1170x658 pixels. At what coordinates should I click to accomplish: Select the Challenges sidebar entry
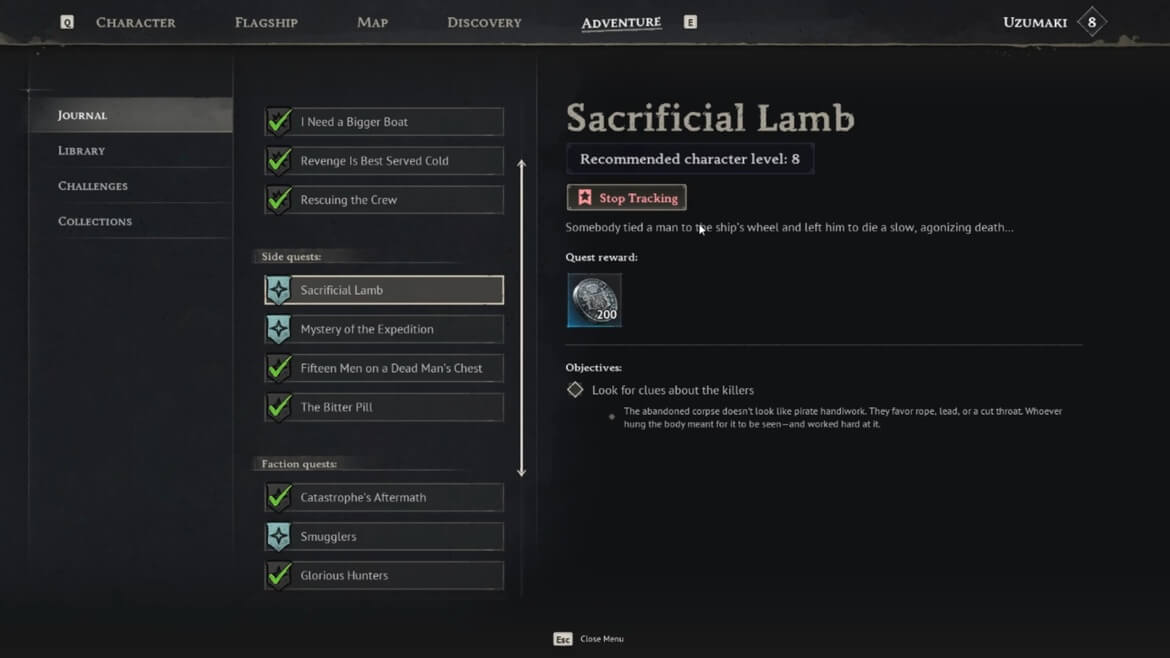coord(93,186)
